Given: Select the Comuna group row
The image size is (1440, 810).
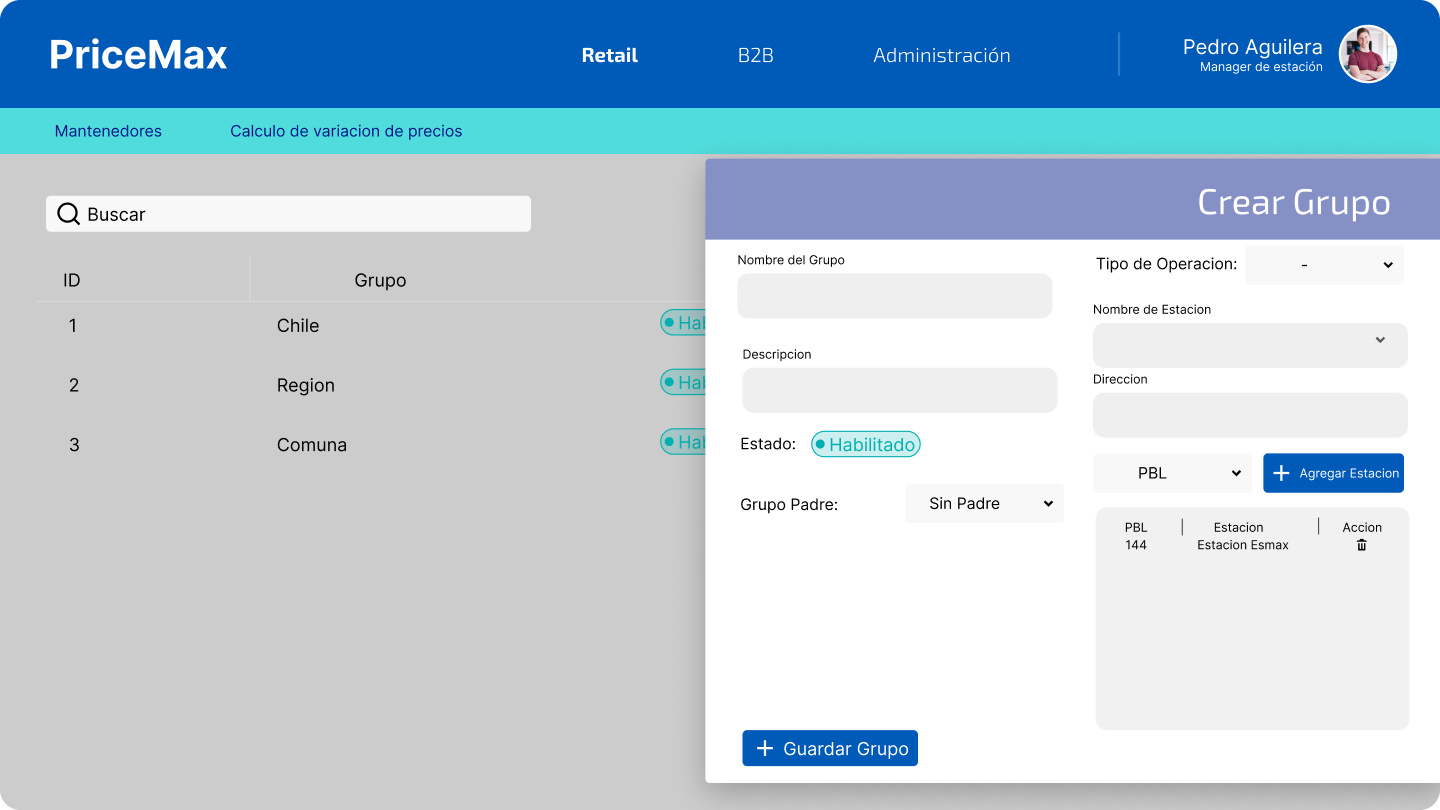Looking at the screenshot, I should coord(370,445).
